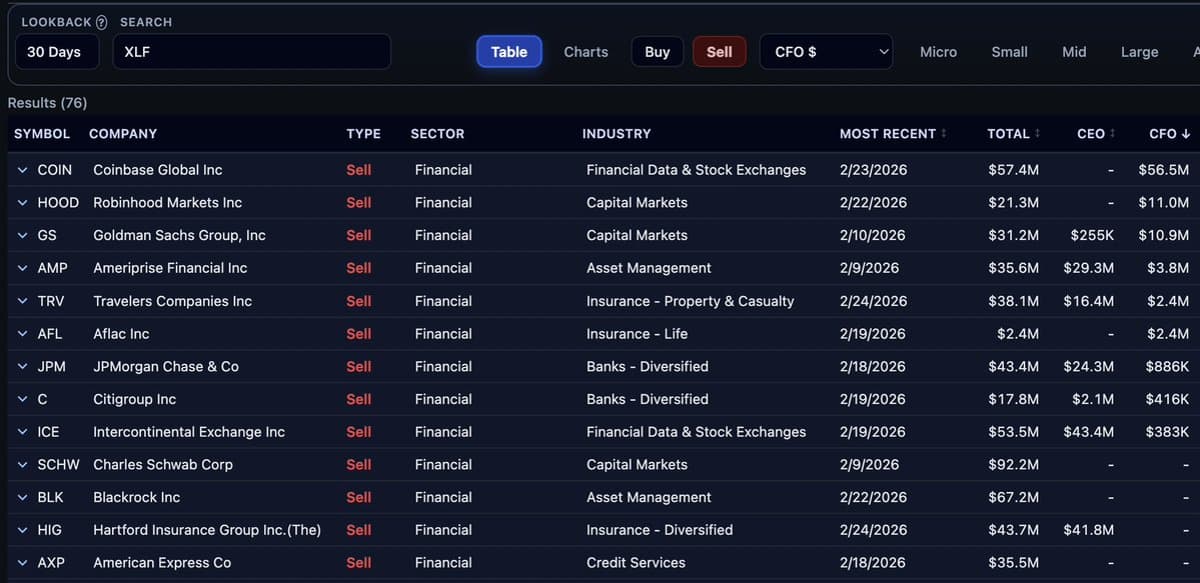
Task: Switch to the Charts view
Action: click(585, 51)
